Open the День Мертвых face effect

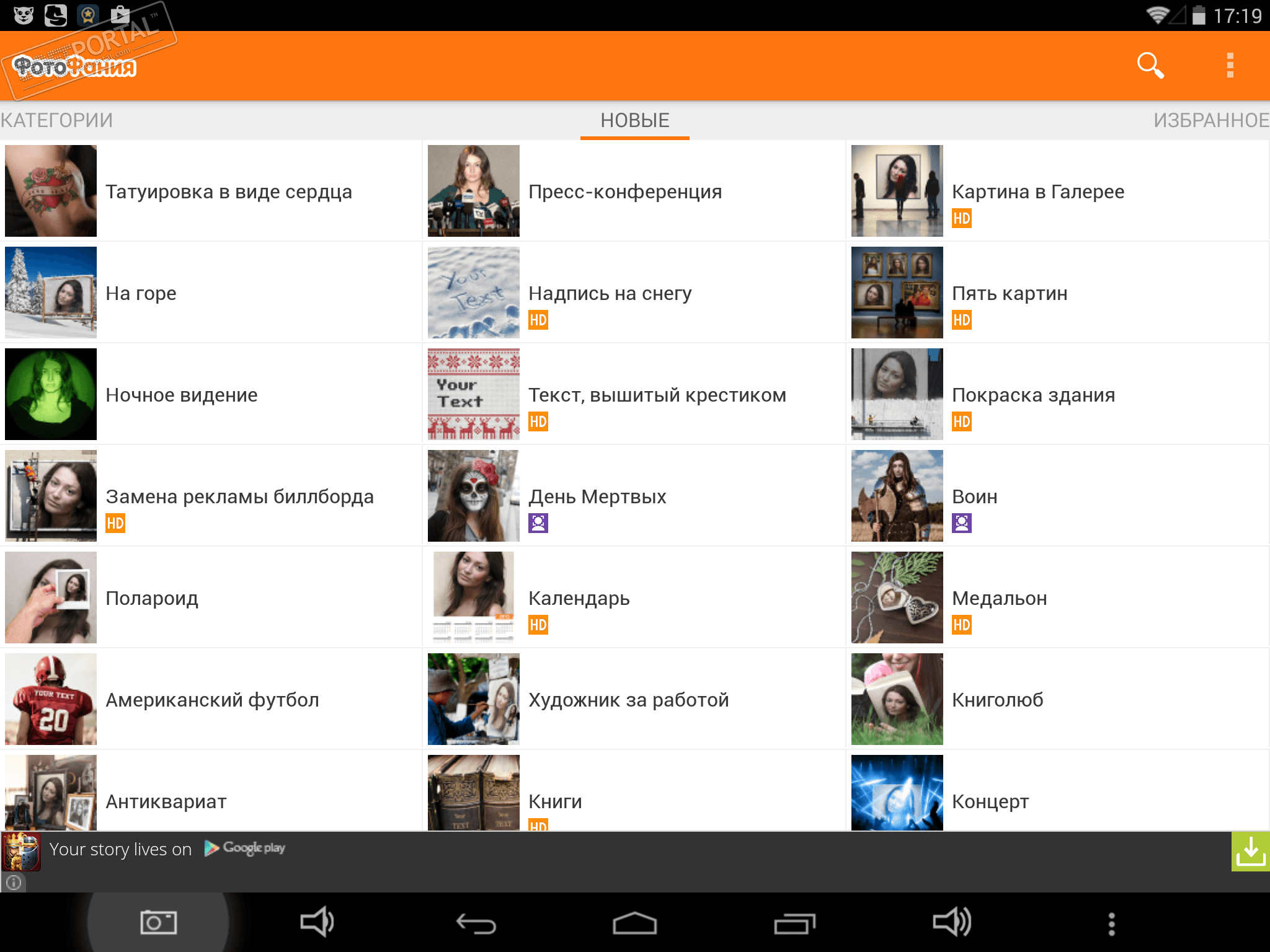tap(597, 496)
